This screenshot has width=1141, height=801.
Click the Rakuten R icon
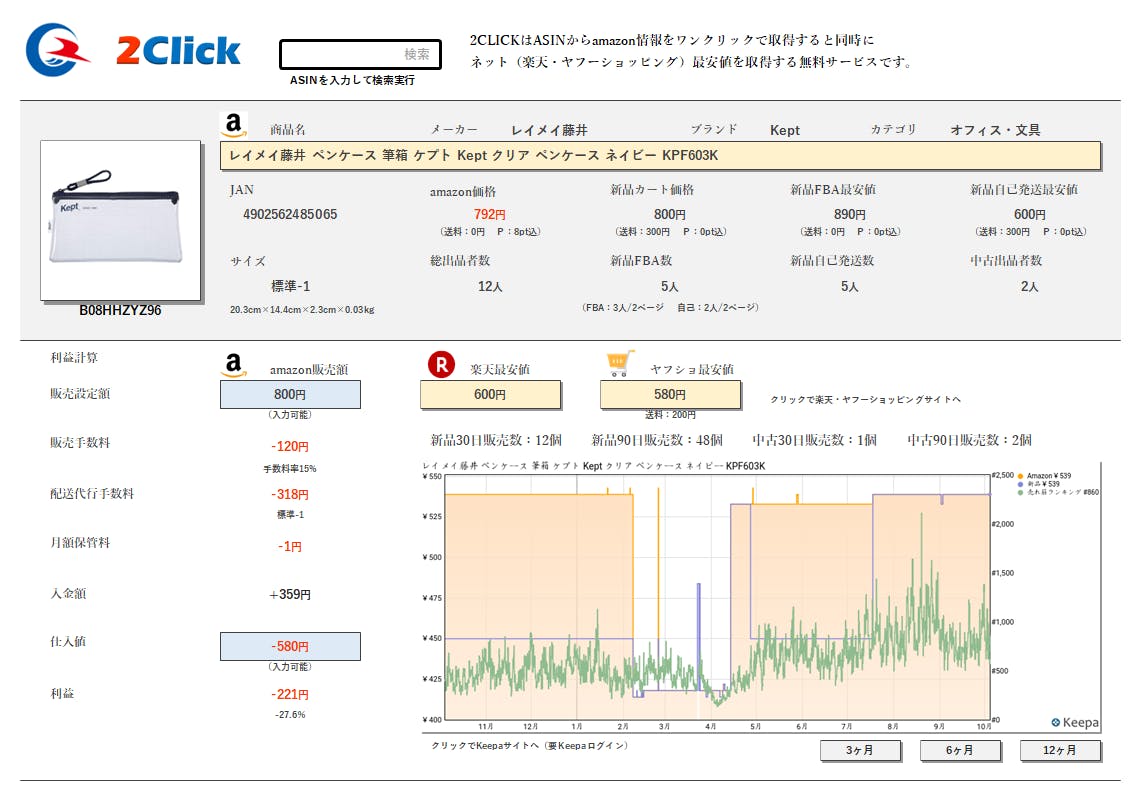pyautogui.click(x=441, y=365)
